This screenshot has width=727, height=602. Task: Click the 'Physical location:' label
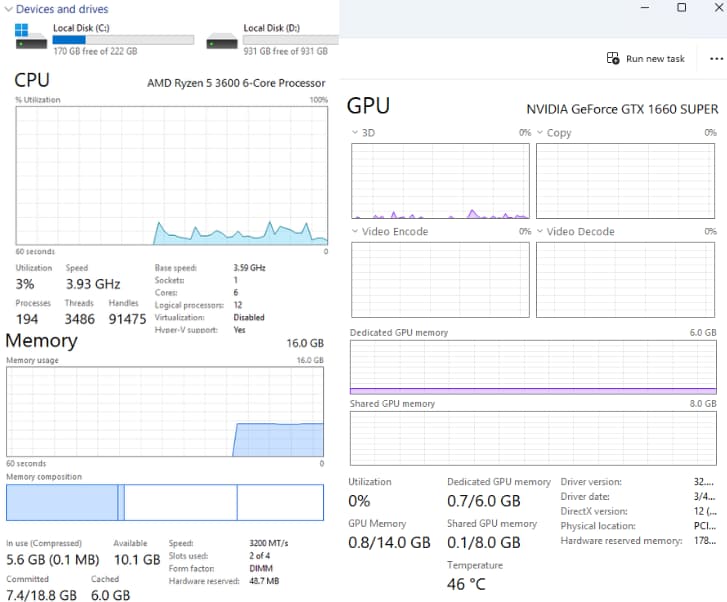tap(598, 526)
